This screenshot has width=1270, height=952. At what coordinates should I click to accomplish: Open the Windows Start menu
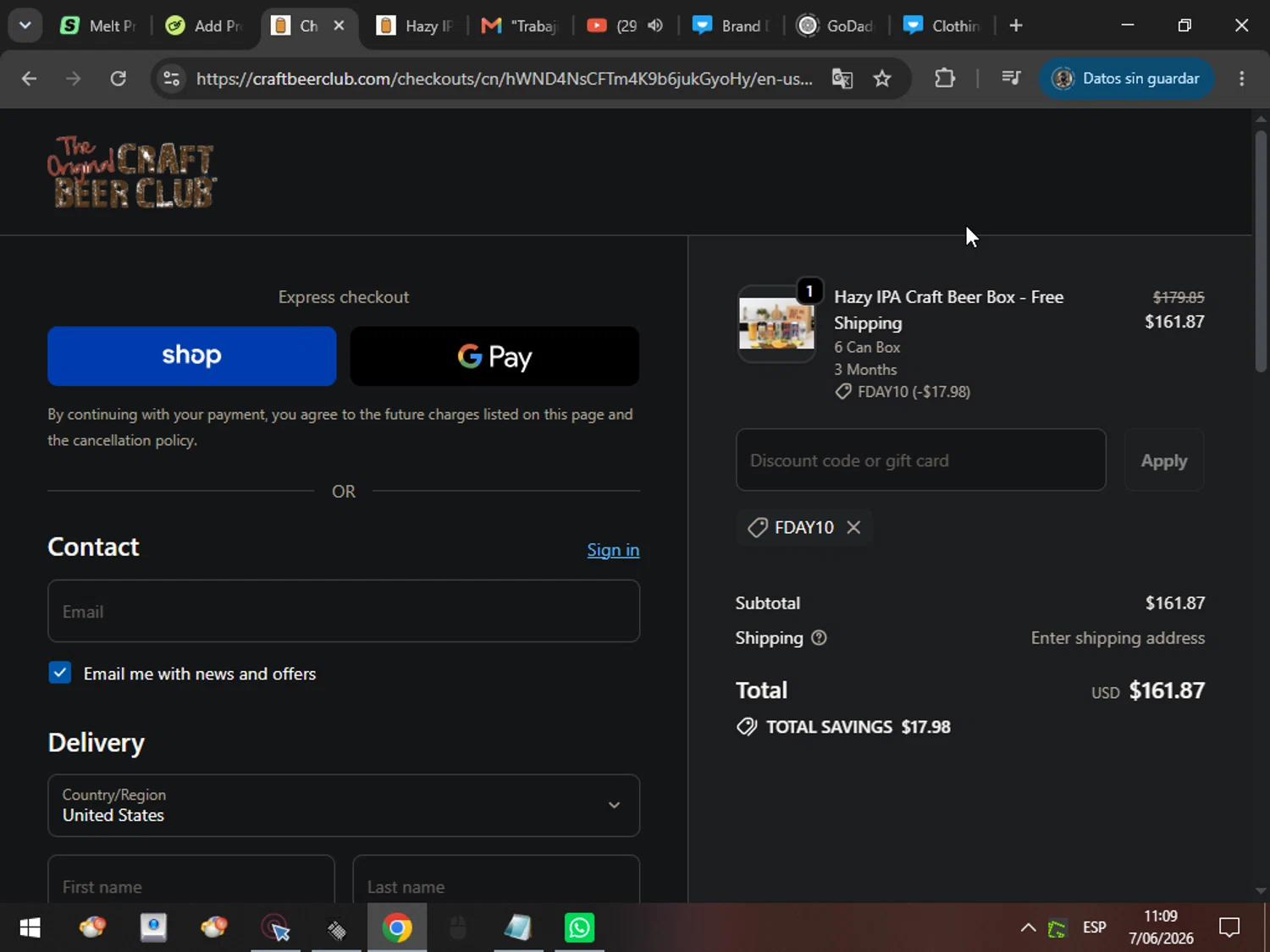click(30, 928)
